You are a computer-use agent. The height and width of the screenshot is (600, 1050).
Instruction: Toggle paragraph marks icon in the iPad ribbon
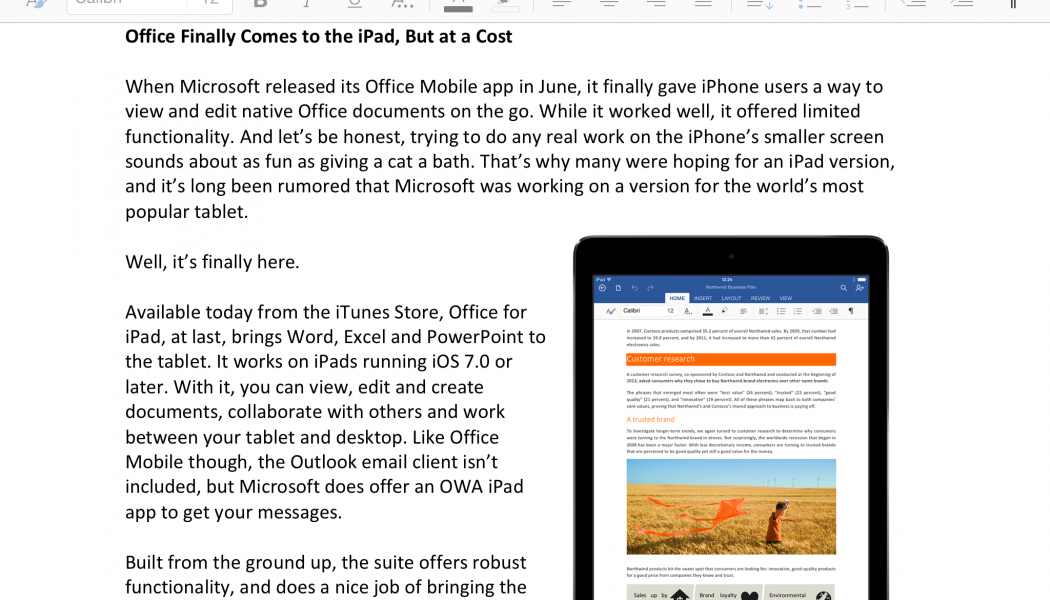[x=851, y=311]
